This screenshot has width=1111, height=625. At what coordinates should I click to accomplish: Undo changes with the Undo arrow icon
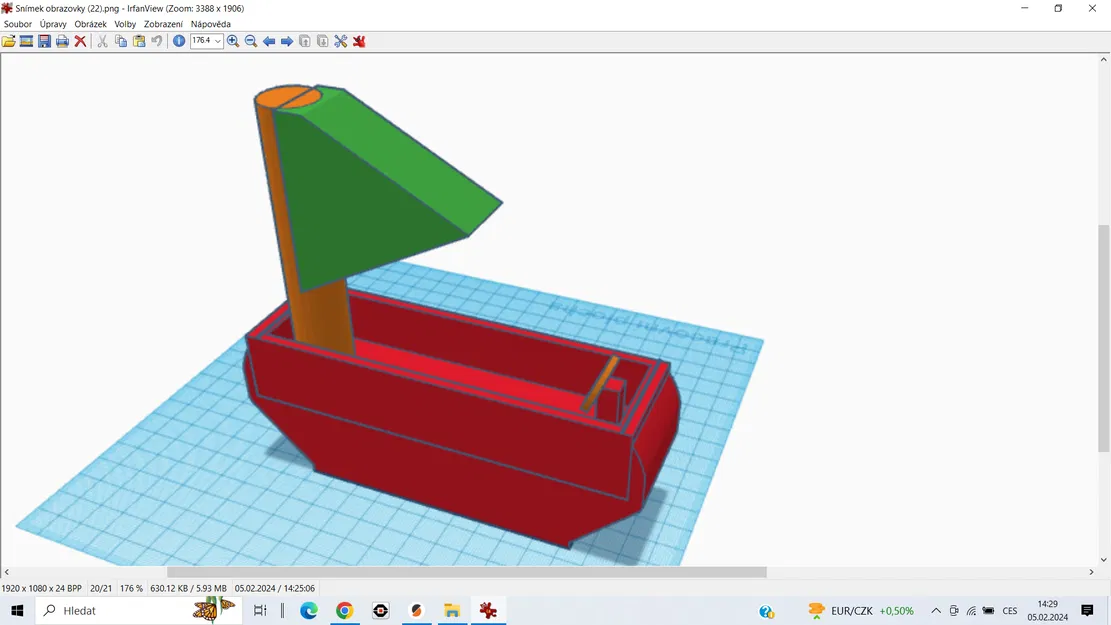(157, 41)
